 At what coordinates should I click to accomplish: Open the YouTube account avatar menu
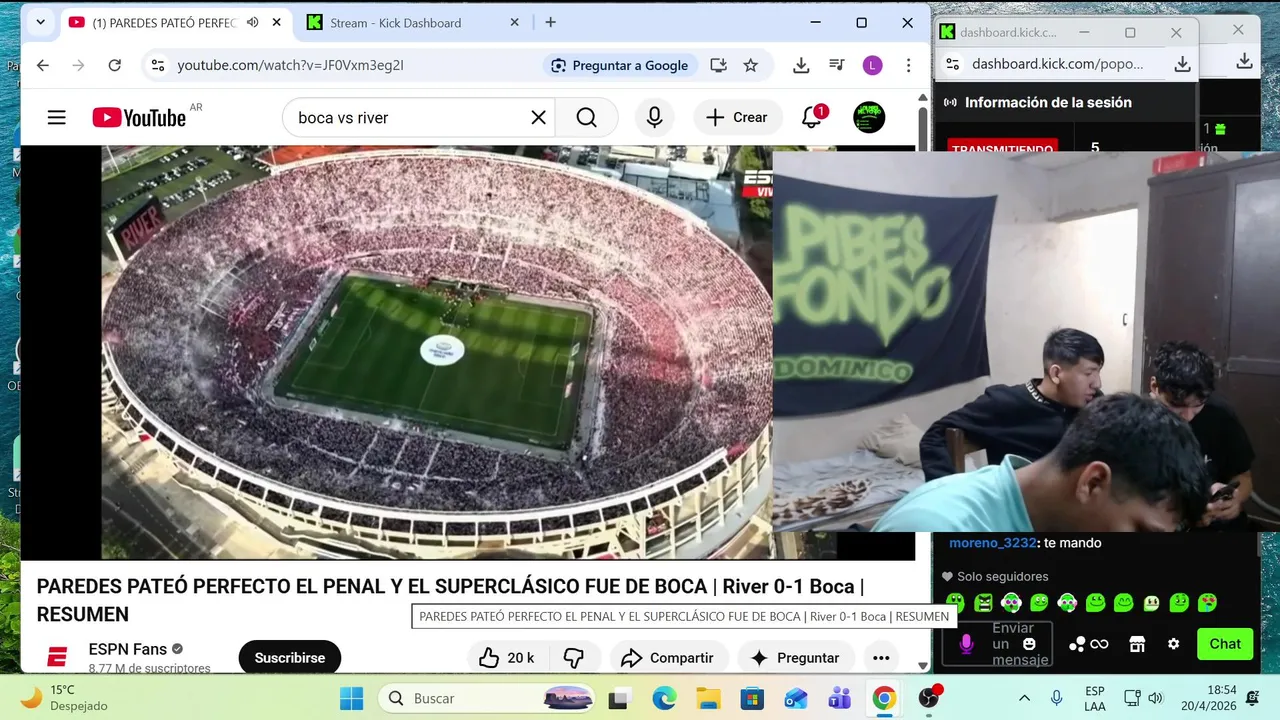869,117
